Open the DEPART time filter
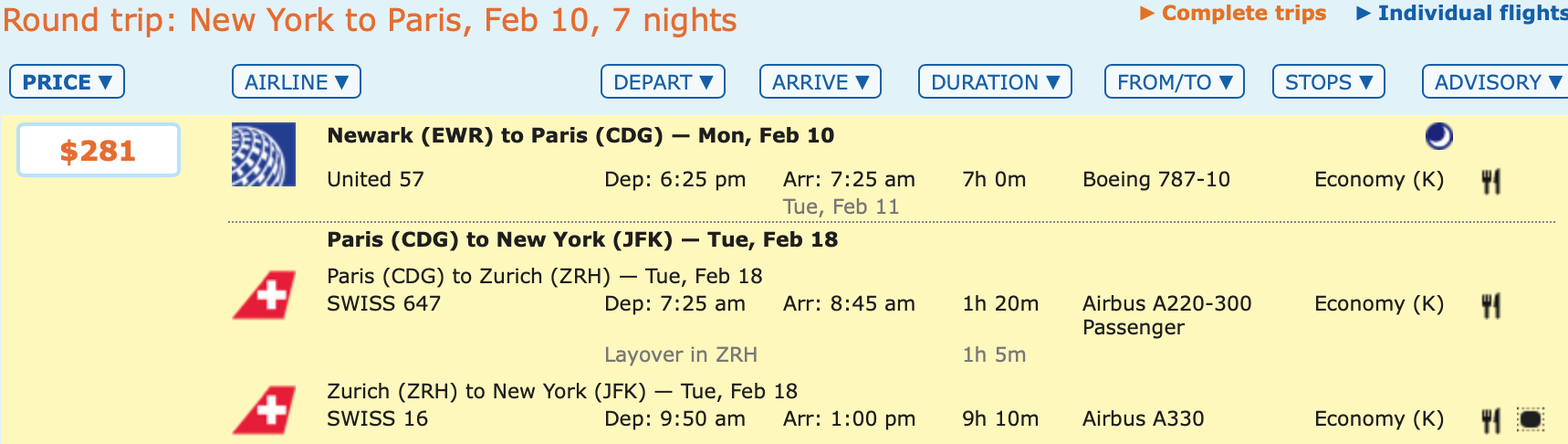Image resolution: width=1568 pixels, height=444 pixels. click(663, 82)
